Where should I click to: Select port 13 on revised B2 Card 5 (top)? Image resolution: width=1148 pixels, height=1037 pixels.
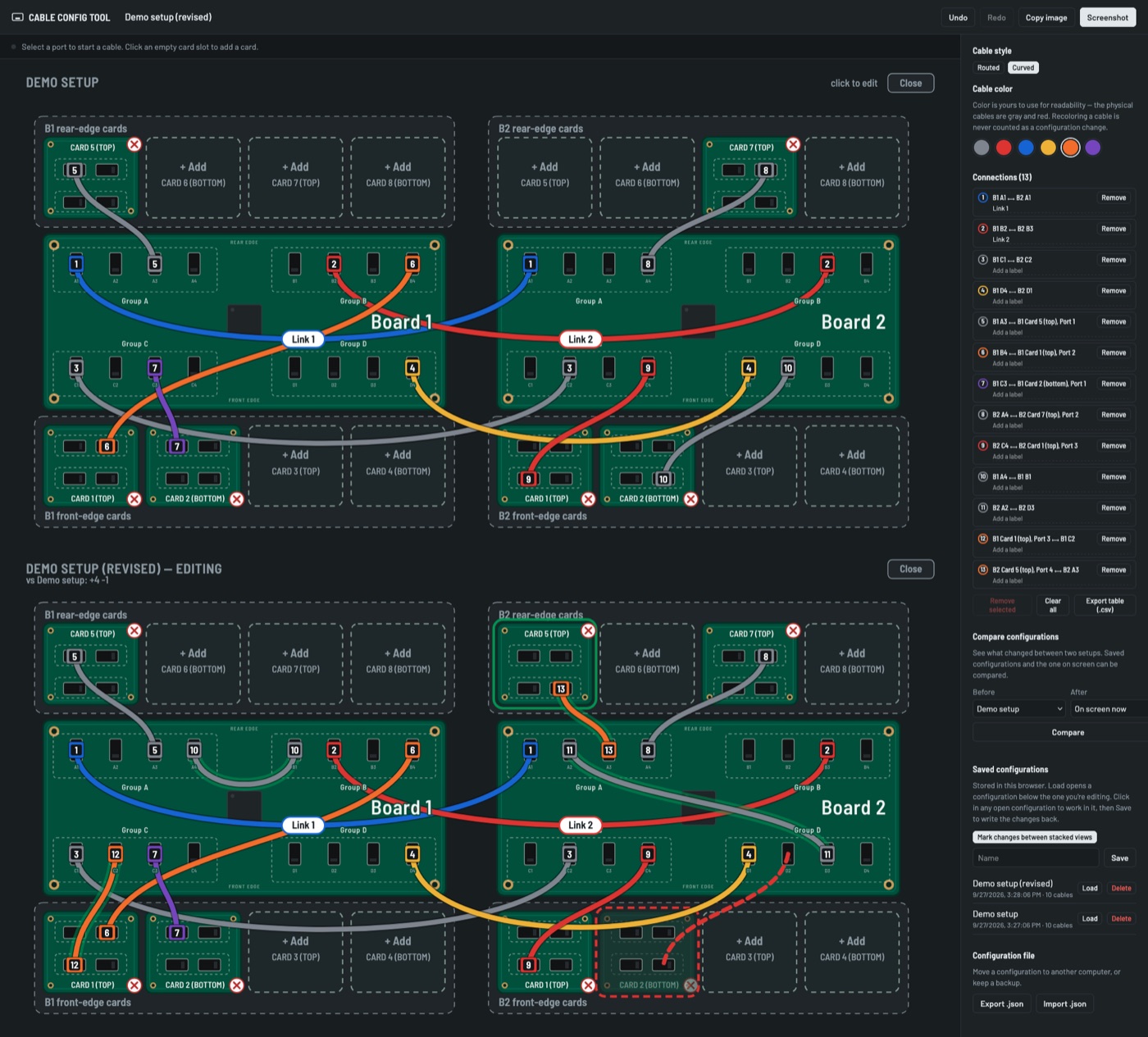click(561, 689)
